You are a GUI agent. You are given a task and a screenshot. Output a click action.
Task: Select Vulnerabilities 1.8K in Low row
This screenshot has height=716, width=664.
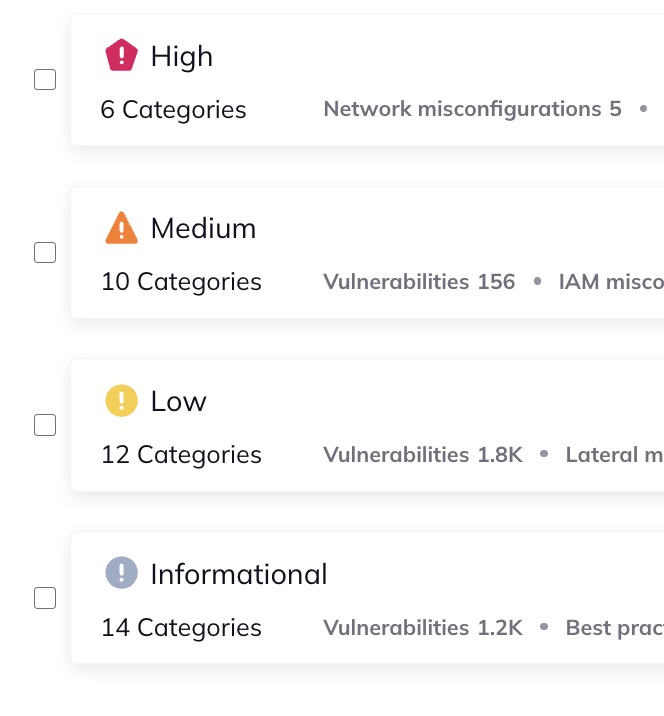tap(423, 455)
